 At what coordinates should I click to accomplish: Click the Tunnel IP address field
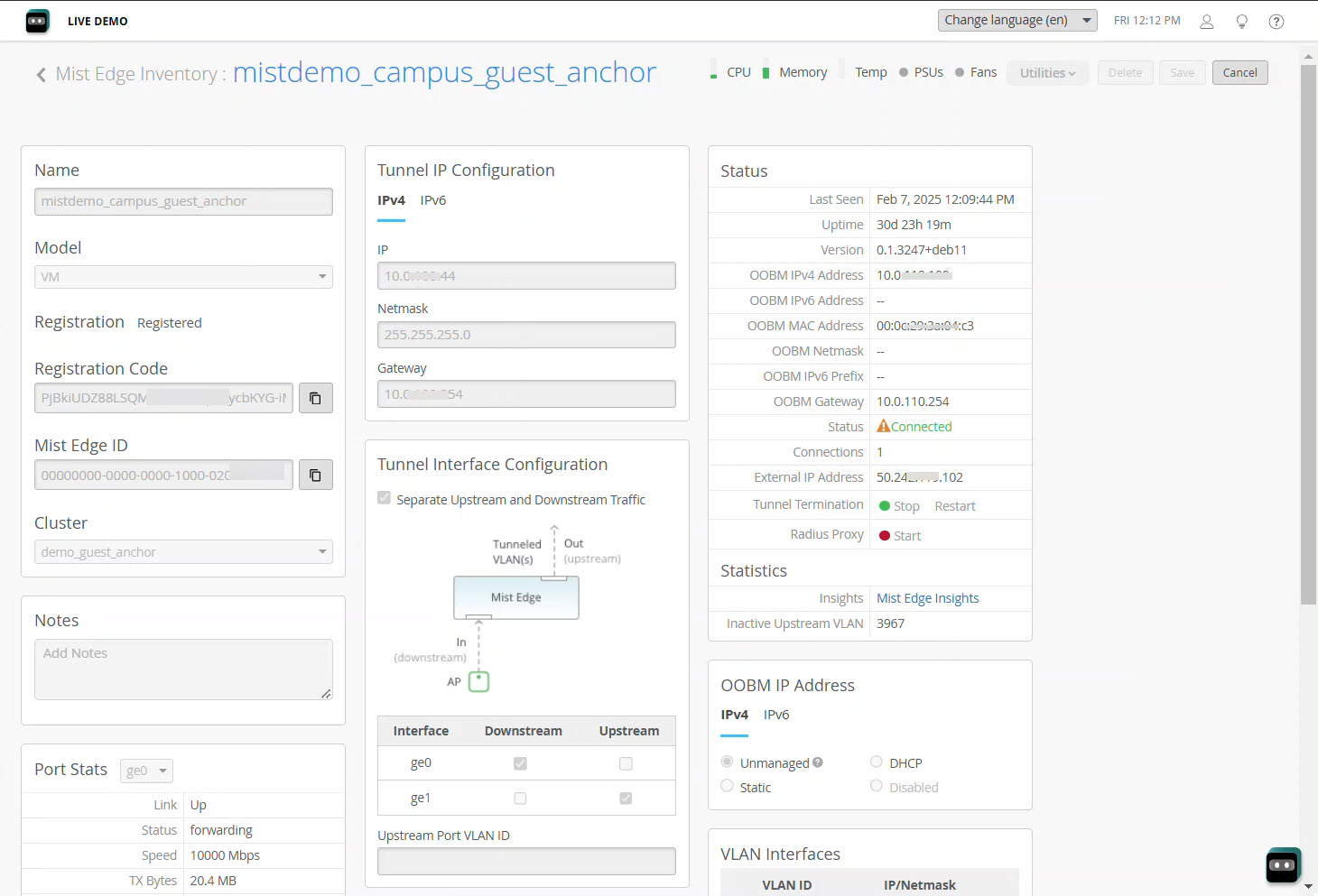pos(526,276)
